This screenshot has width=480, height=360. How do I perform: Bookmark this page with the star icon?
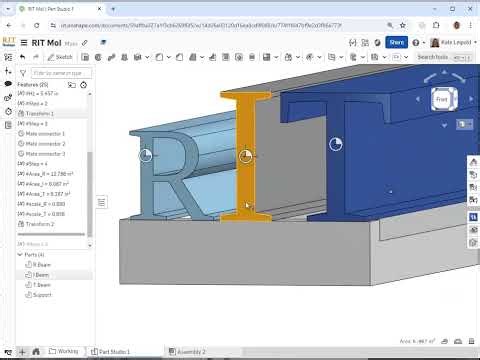pos(403,25)
